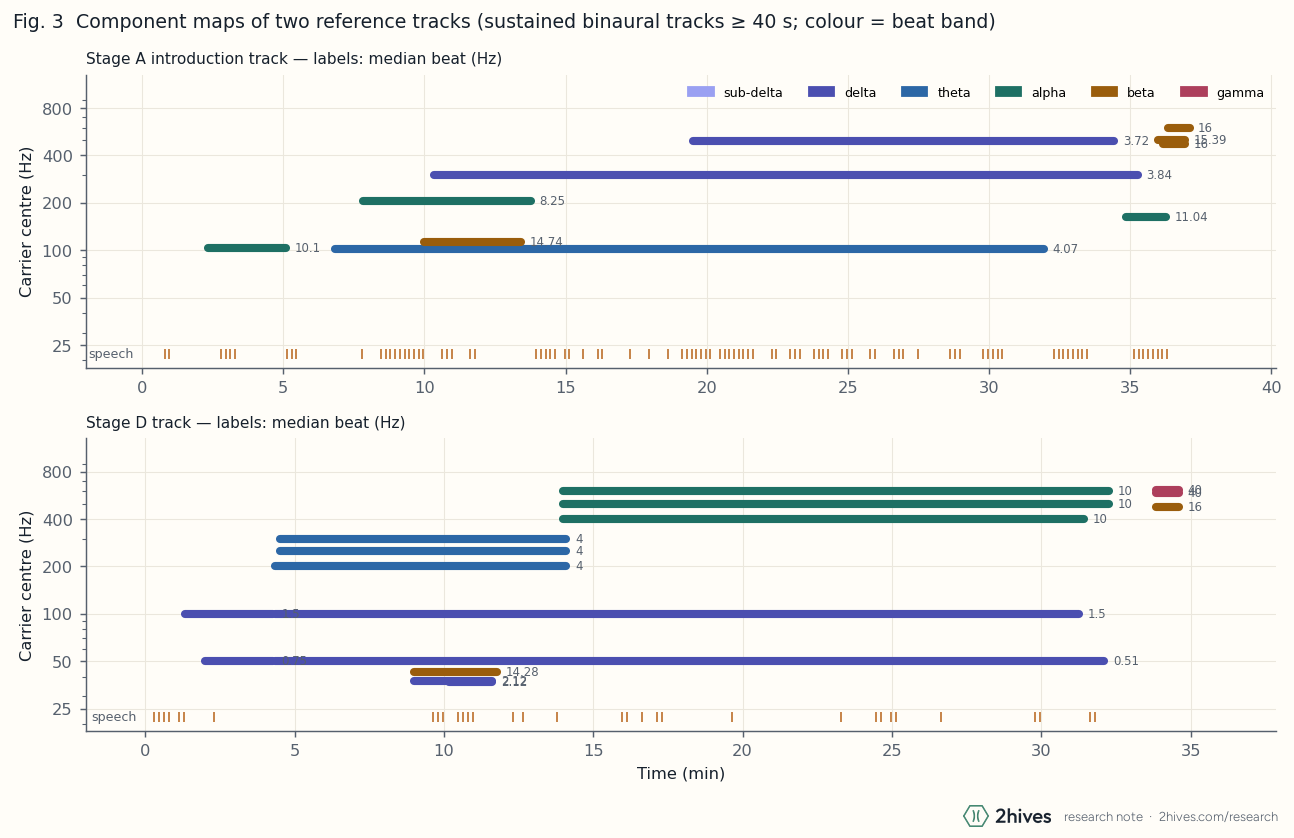Select Stage A beta bar labelled 14.74
The image size is (1294, 838).
(x=472, y=242)
